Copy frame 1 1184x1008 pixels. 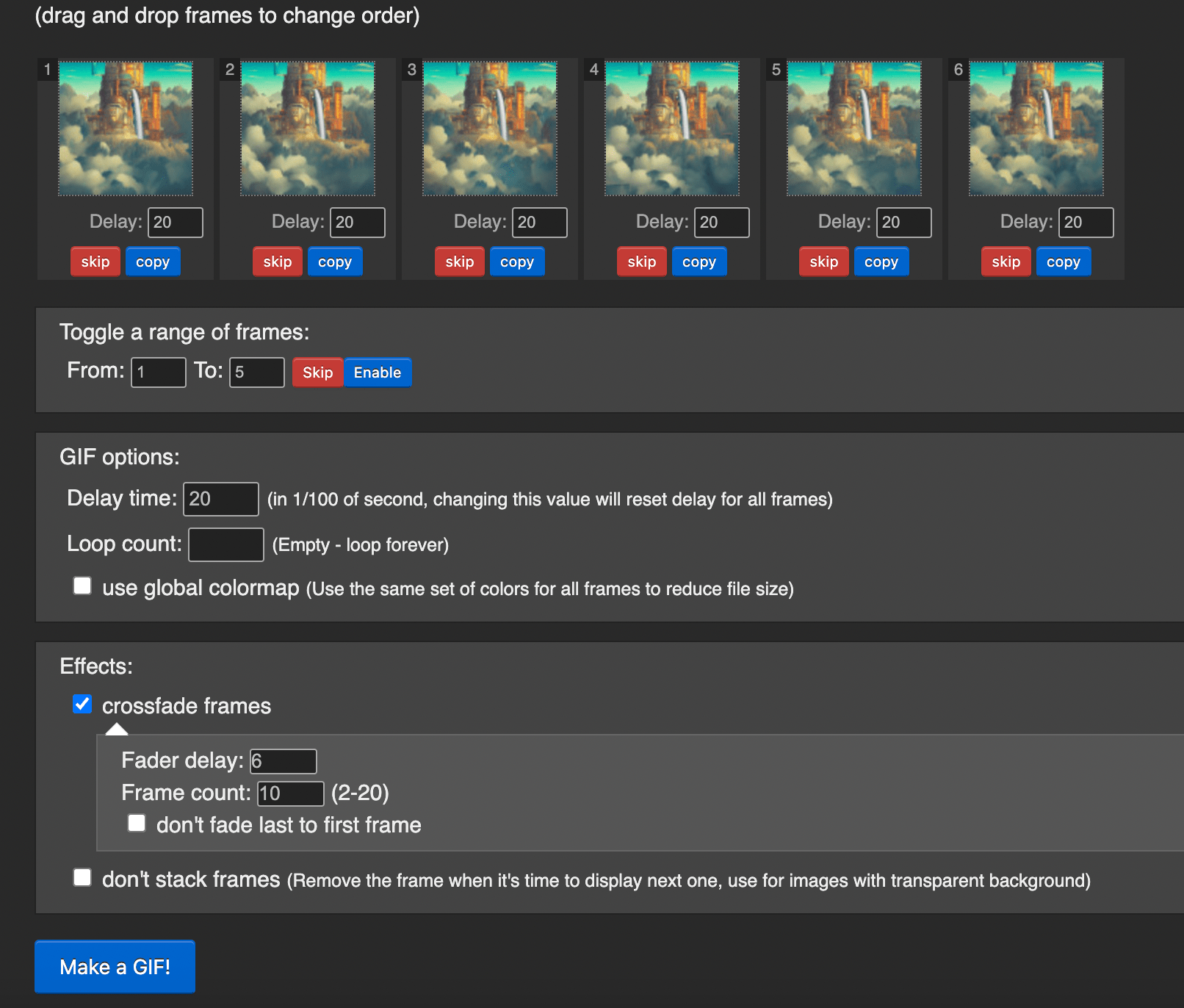point(152,261)
